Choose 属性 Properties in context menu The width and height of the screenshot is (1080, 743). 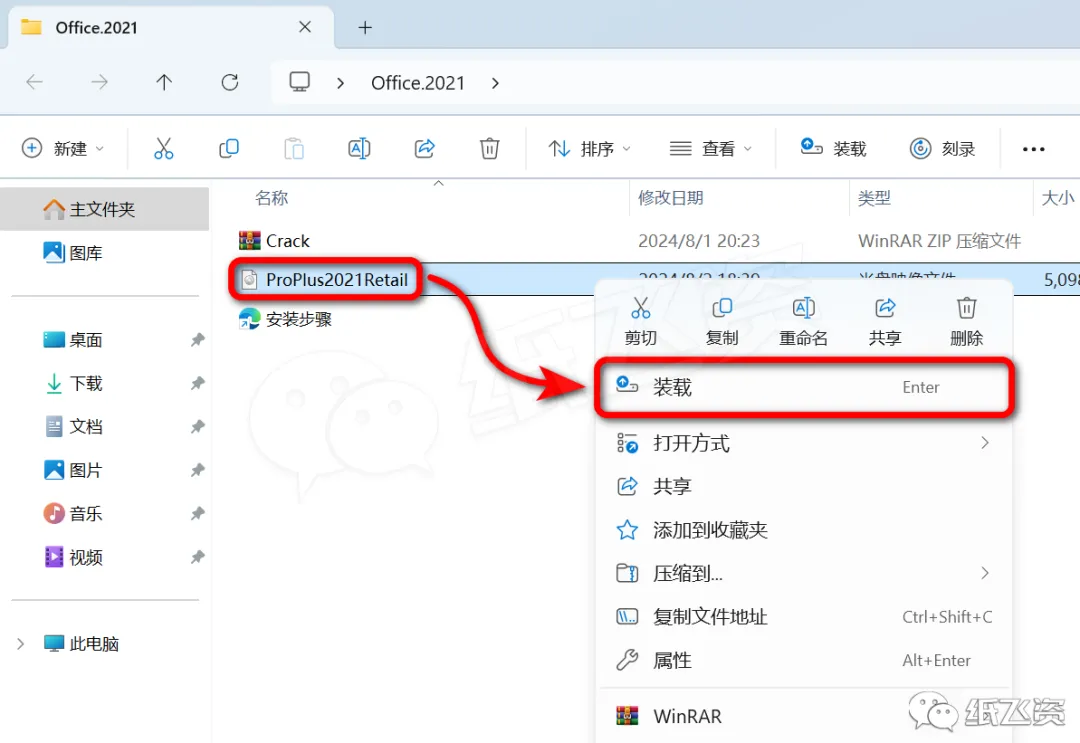point(804,660)
